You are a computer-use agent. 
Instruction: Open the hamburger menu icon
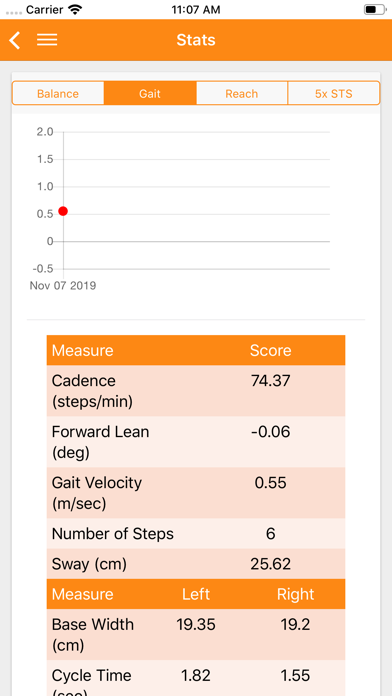tap(47, 40)
